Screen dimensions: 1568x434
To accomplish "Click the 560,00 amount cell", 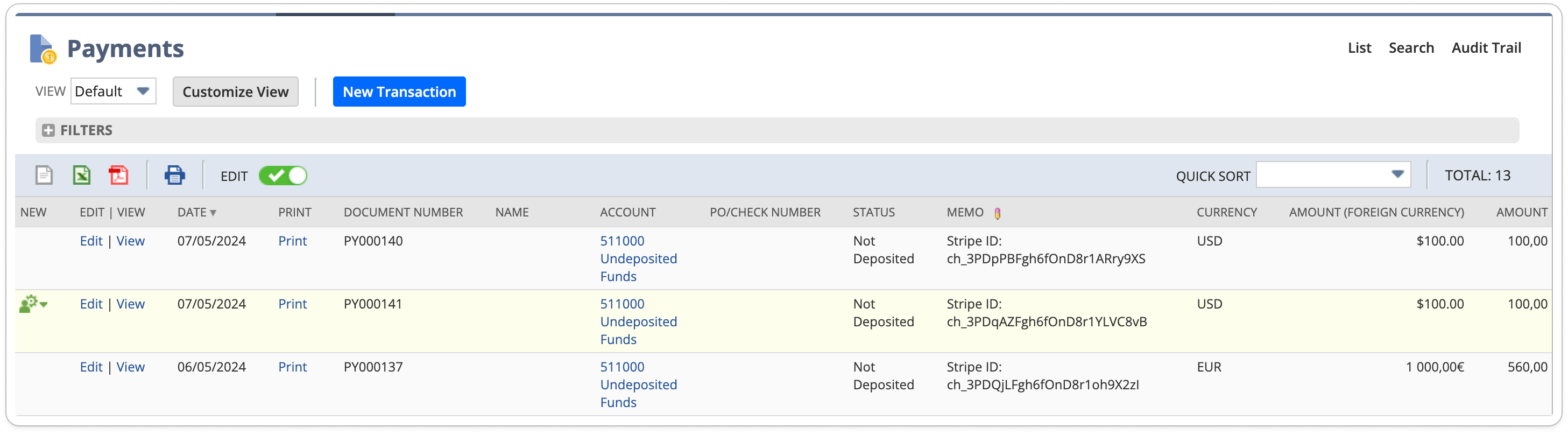I will pos(1527,367).
